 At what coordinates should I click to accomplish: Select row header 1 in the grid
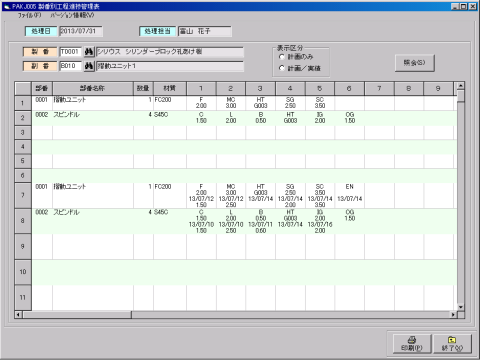[x=23, y=103]
